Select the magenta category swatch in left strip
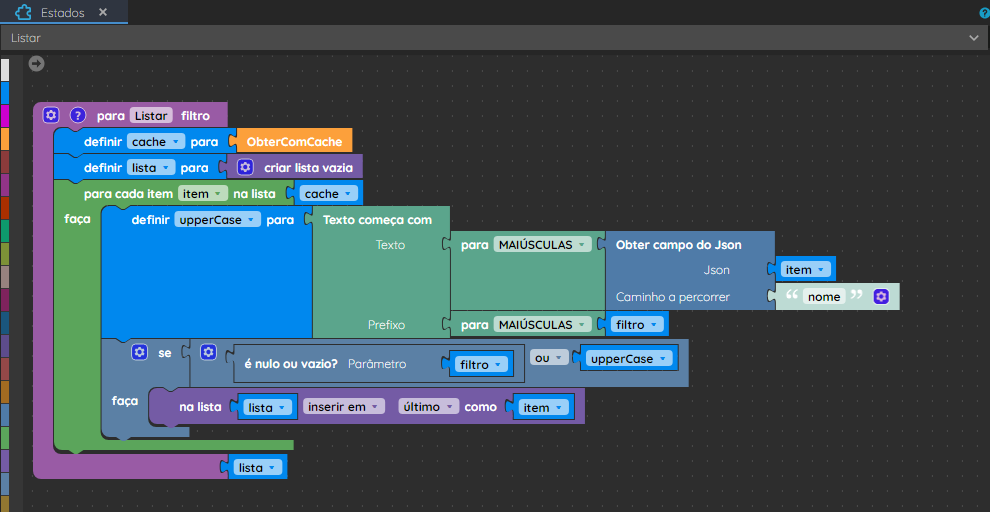This screenshot has width=990, height=512. (4, 116)
